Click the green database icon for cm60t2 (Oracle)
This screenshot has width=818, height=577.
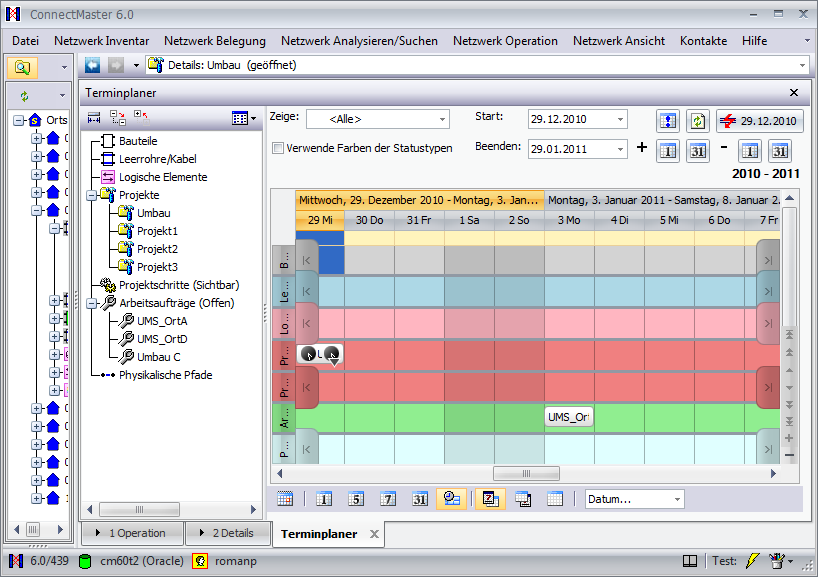85,561
